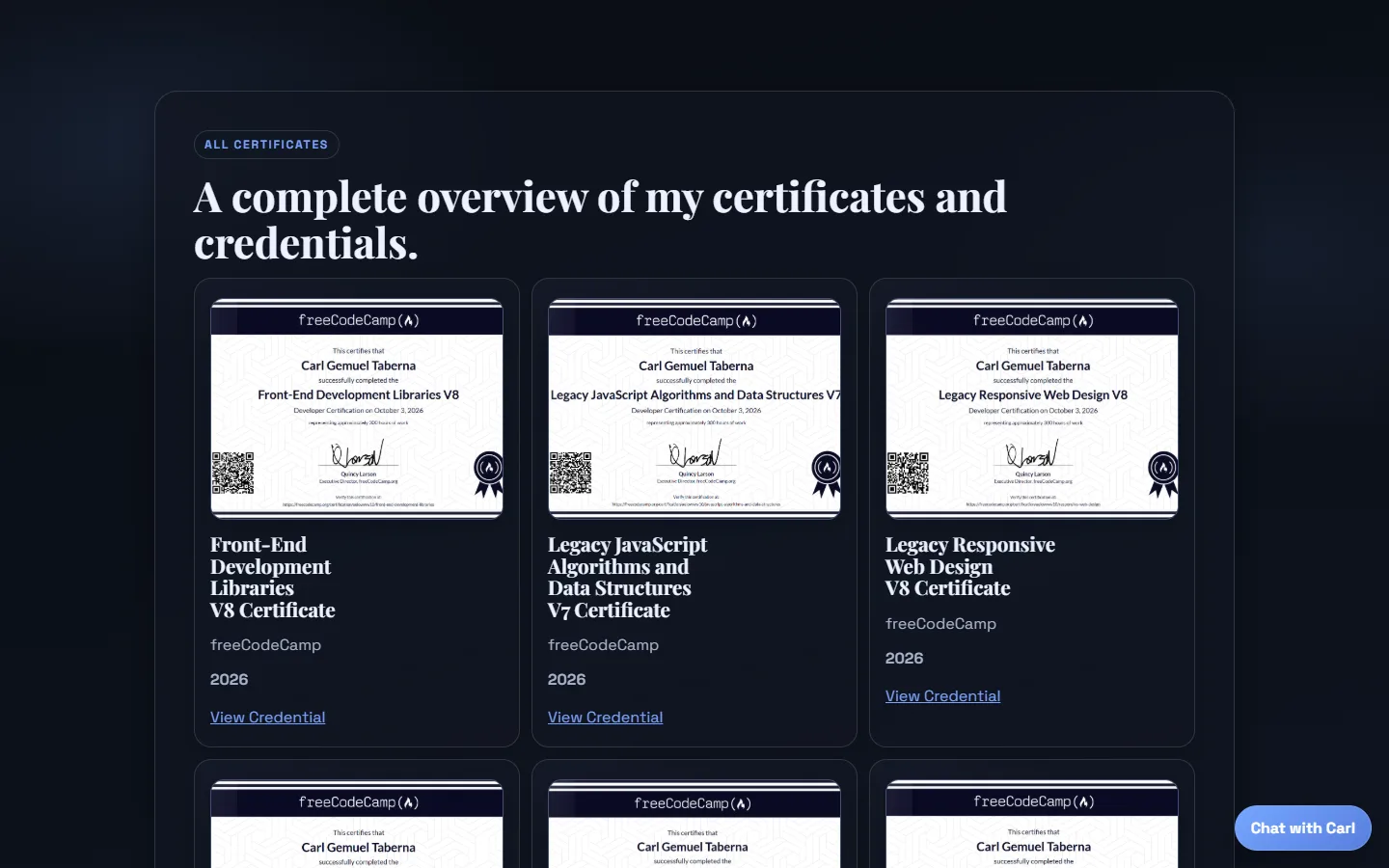Image resolution: width=1389 pixels, height=868 pixels.
Task: Click the page heading about certificates and credentials
Action: 600,220
